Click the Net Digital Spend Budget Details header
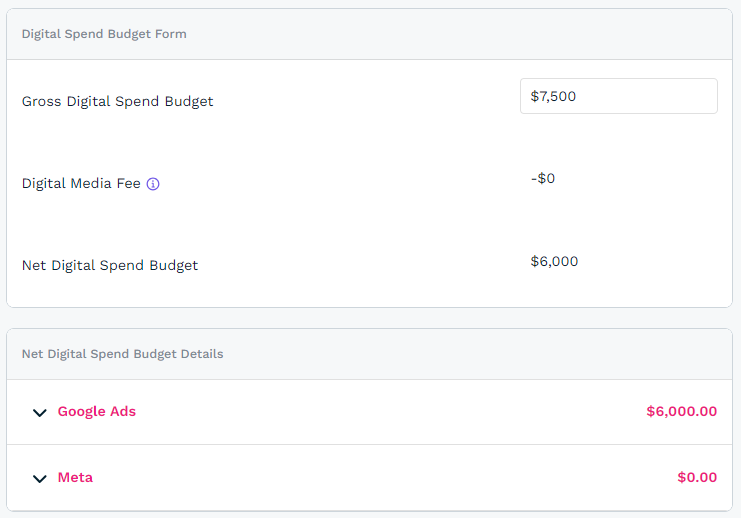741x518 pixels. 122,354
